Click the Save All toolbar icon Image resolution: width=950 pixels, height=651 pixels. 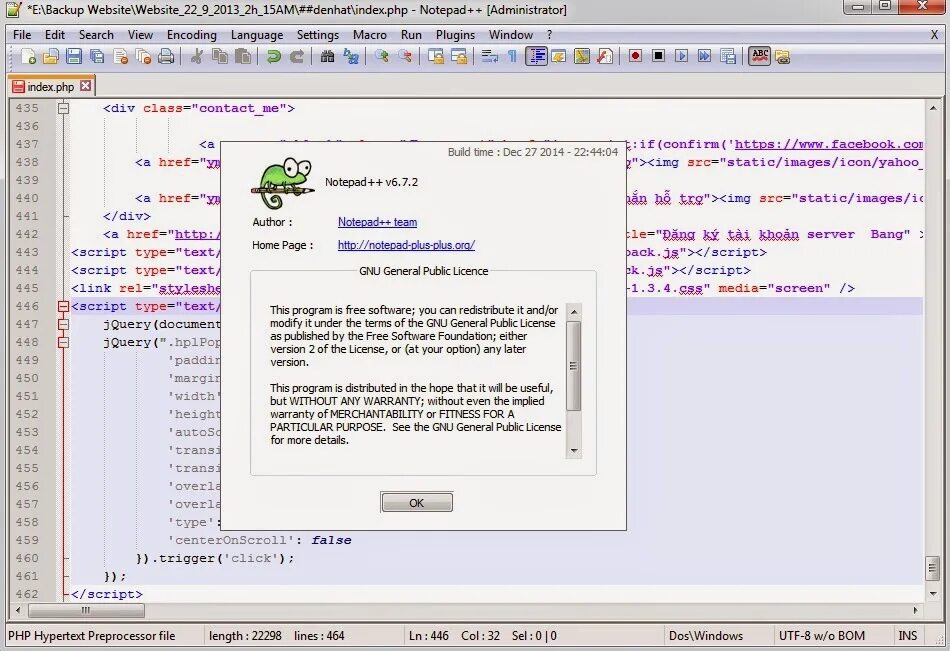(97, 57)
